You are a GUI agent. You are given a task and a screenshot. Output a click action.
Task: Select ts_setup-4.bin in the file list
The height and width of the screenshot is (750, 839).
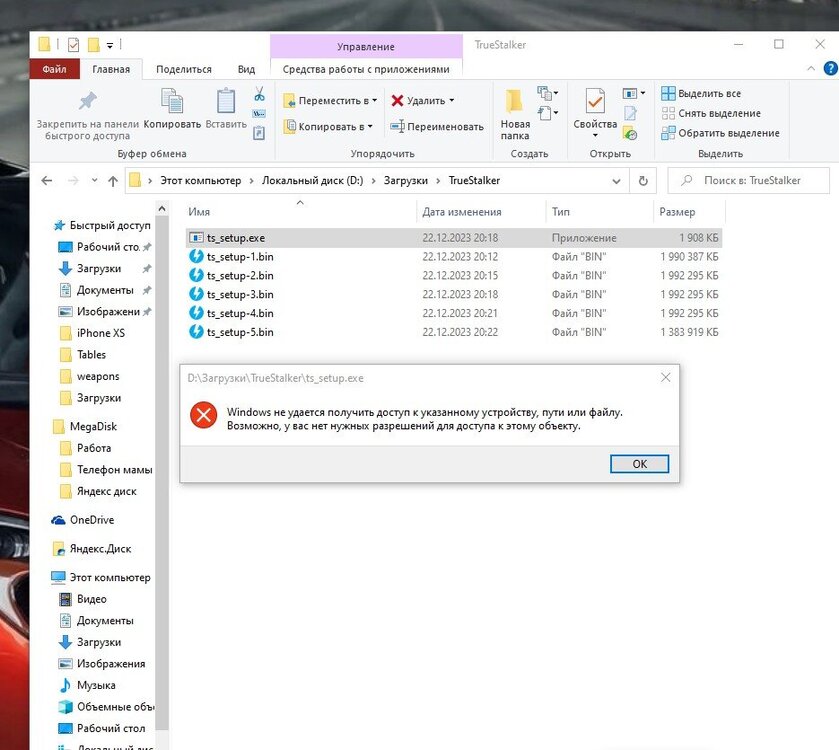(454, 313)
